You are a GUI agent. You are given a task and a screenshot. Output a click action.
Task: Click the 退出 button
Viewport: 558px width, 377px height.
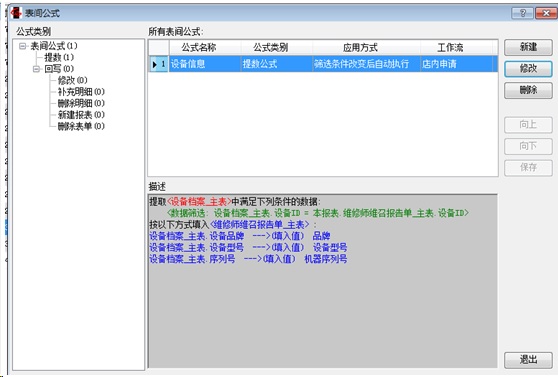click(x=528, y=360)
